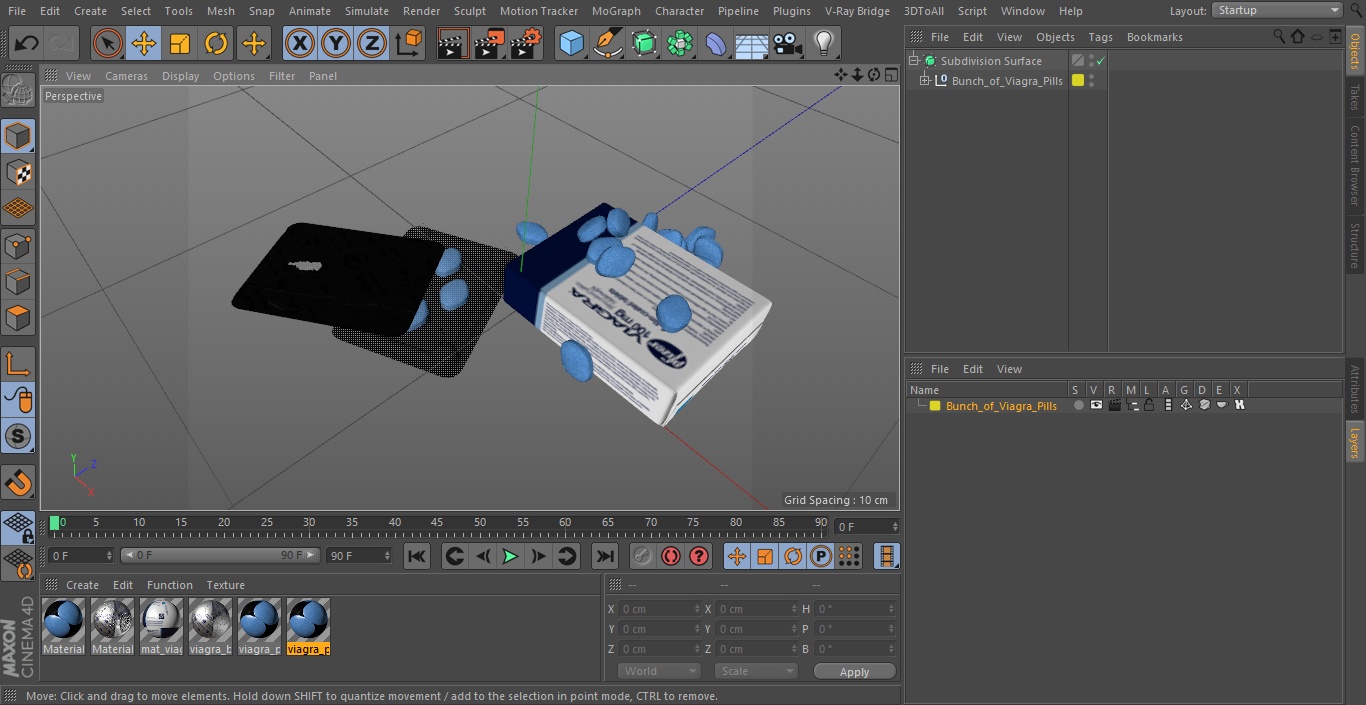Click the Record Active Objects button
Image resolution: width=1366 pixels, height=705 pixels.
tap(643, 556)
